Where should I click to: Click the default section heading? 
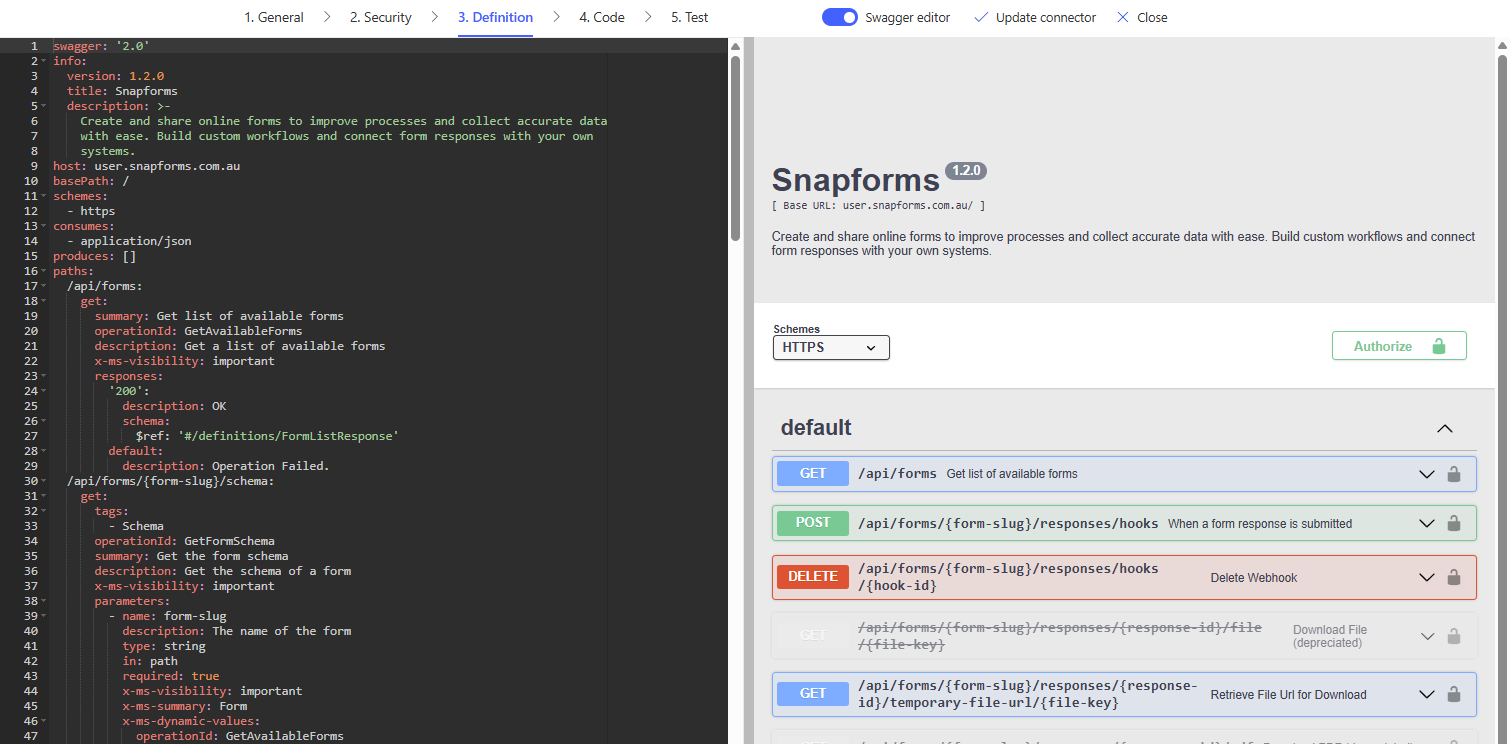click(816, 428)
